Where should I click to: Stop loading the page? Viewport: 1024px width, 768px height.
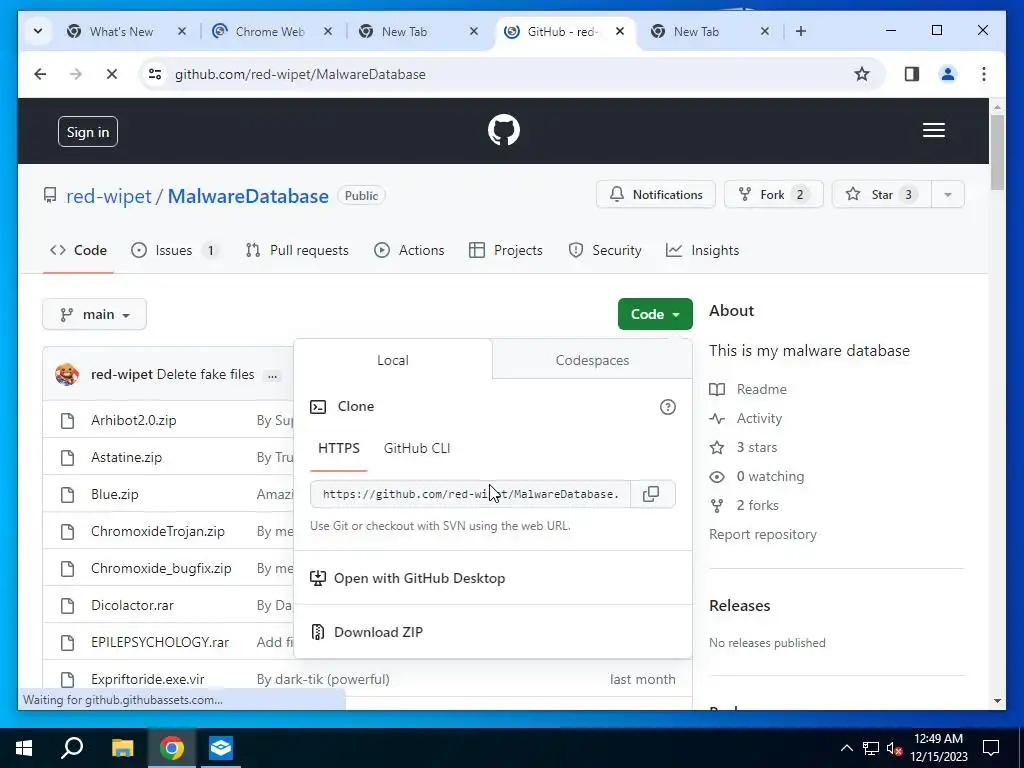112,74
